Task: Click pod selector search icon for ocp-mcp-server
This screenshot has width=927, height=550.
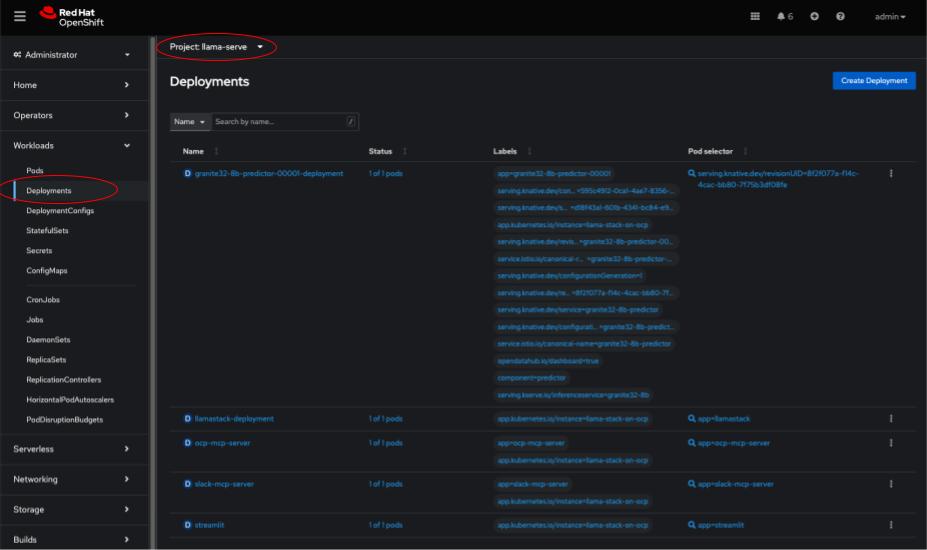Action: point(692,443)
